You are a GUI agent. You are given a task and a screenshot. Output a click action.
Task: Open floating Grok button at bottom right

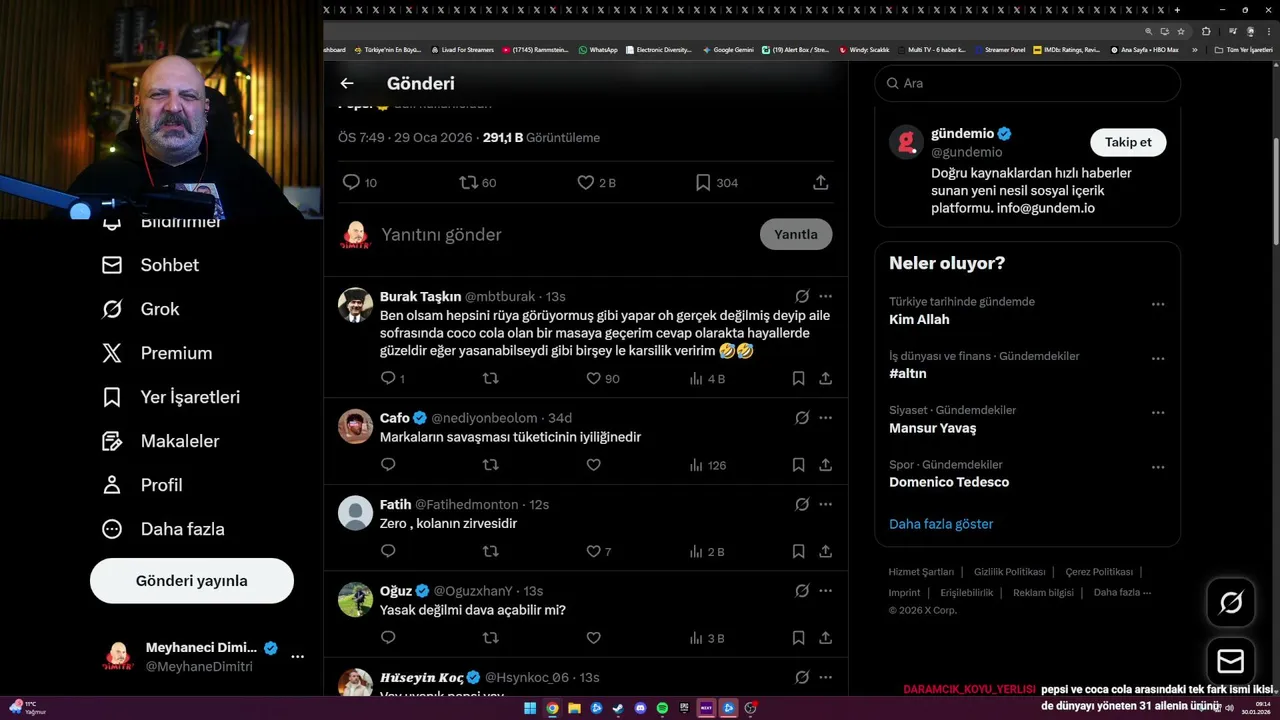point(1230,602)
